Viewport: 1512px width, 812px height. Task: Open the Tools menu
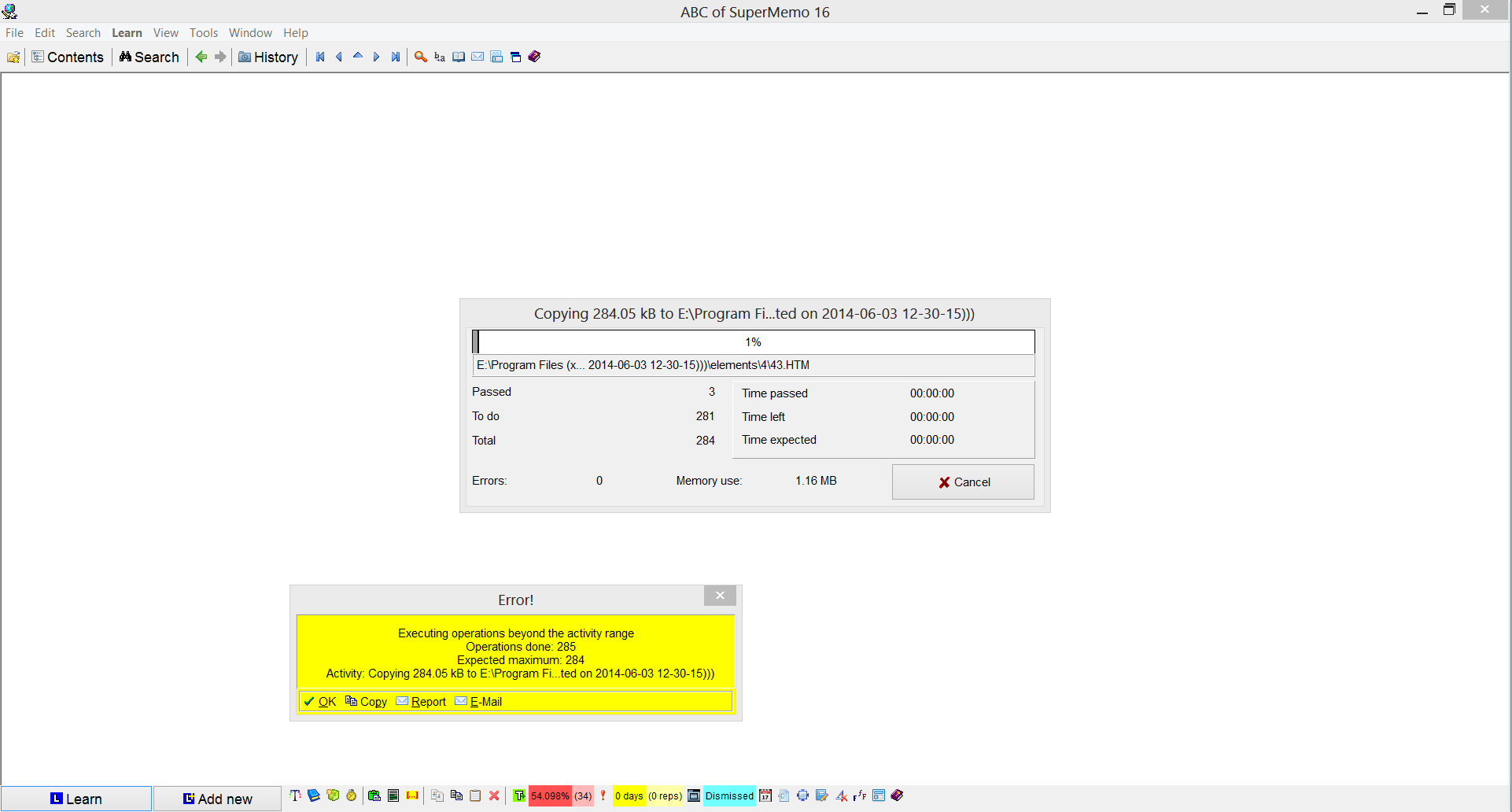[204, 33]
